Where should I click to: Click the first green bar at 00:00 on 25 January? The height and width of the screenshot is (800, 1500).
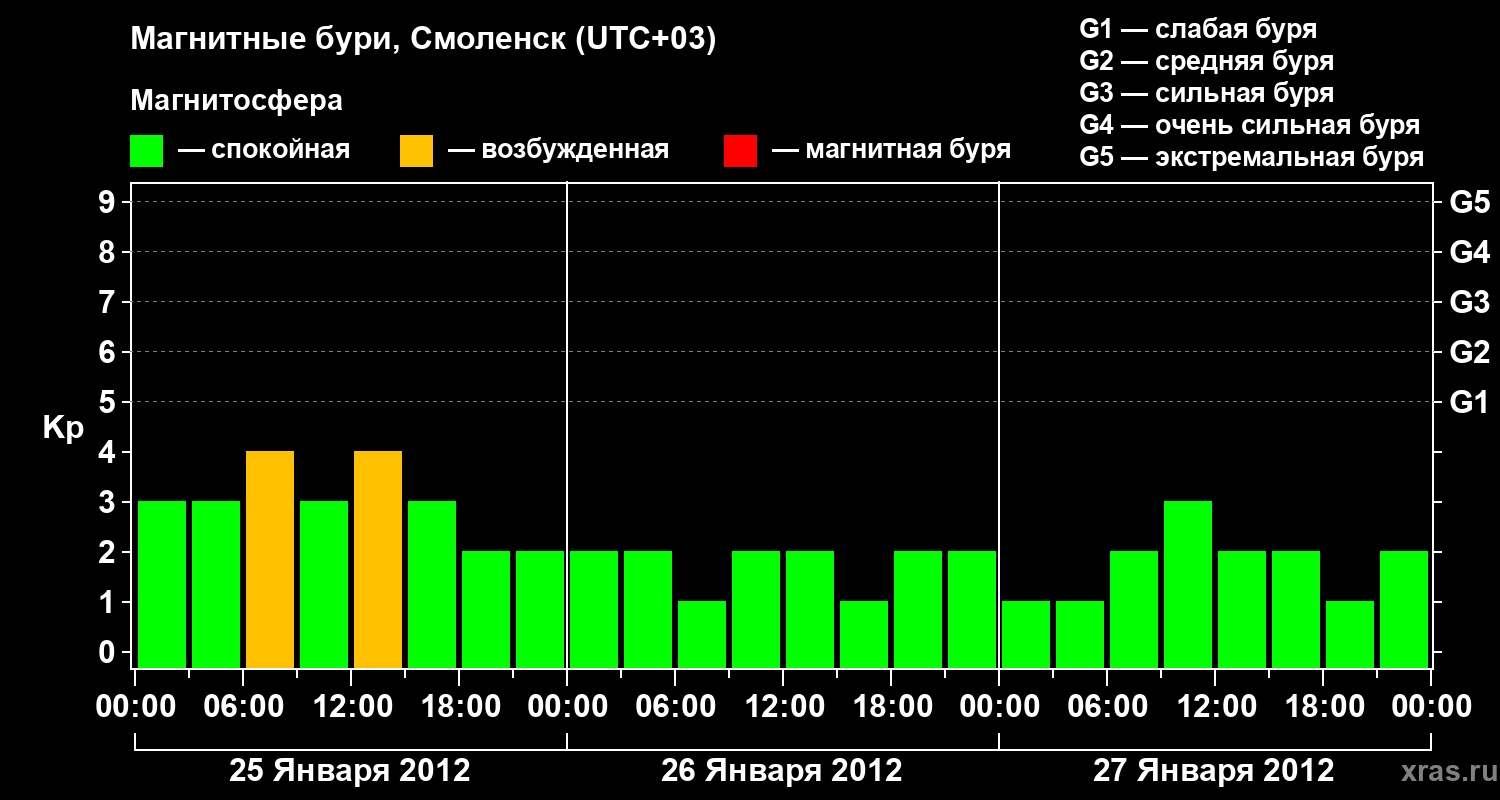162,584
